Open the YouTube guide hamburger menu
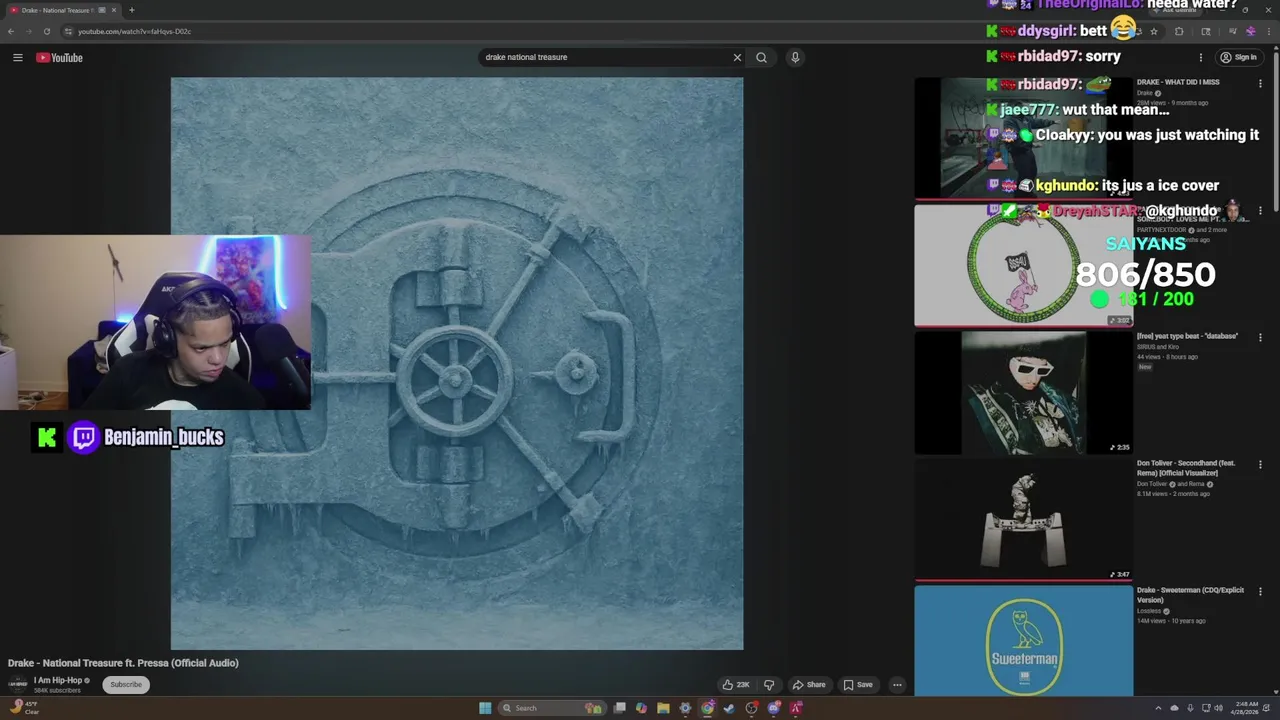 17,57
